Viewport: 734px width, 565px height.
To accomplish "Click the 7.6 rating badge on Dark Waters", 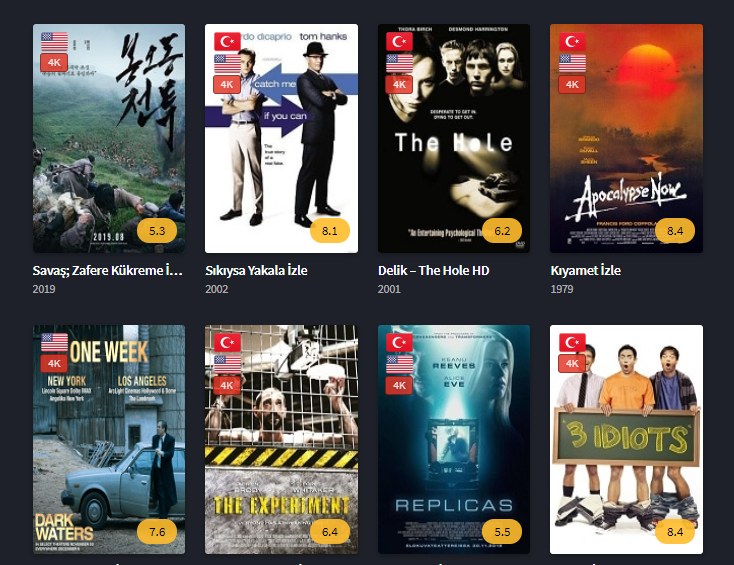I will click(x=157, y=532).
